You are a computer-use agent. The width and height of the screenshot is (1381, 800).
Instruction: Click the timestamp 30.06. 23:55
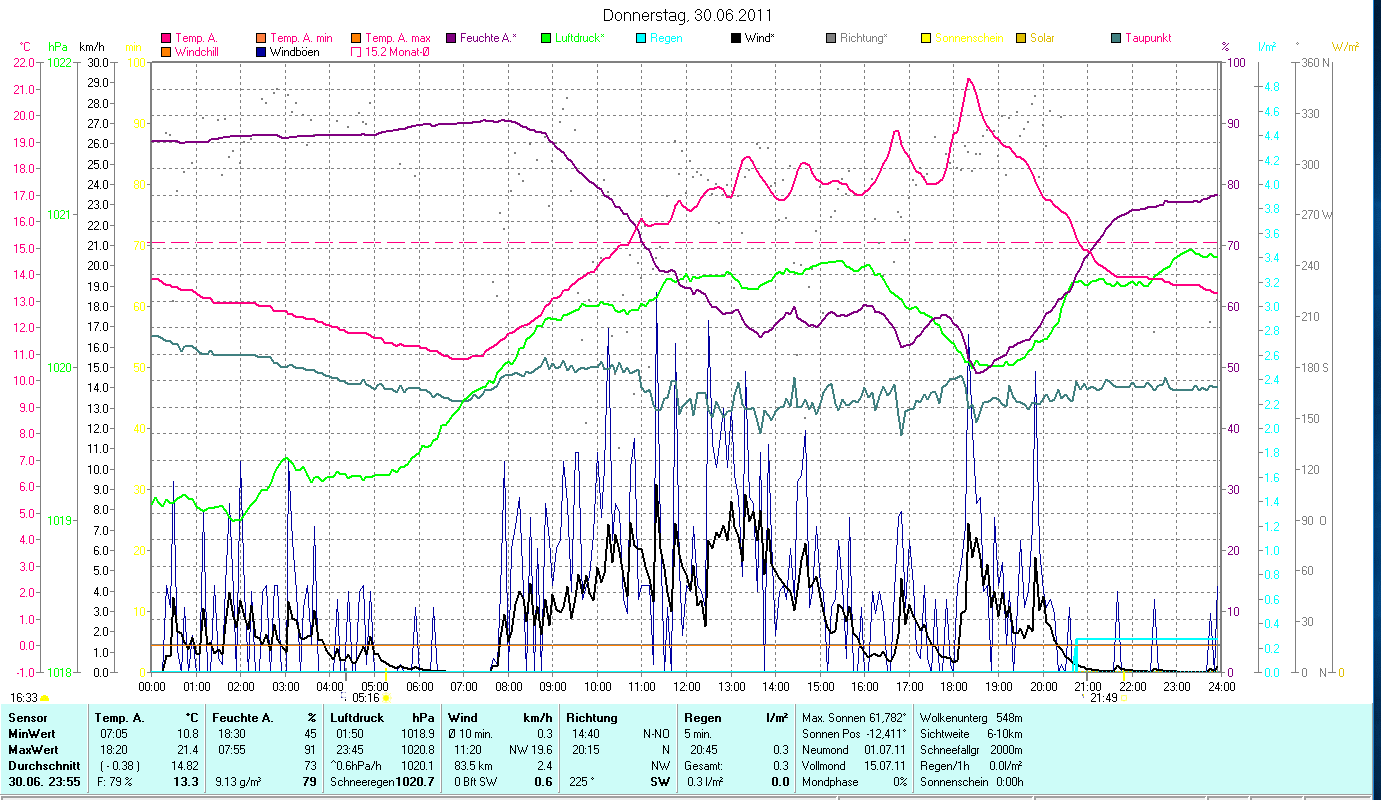[46, 782]
